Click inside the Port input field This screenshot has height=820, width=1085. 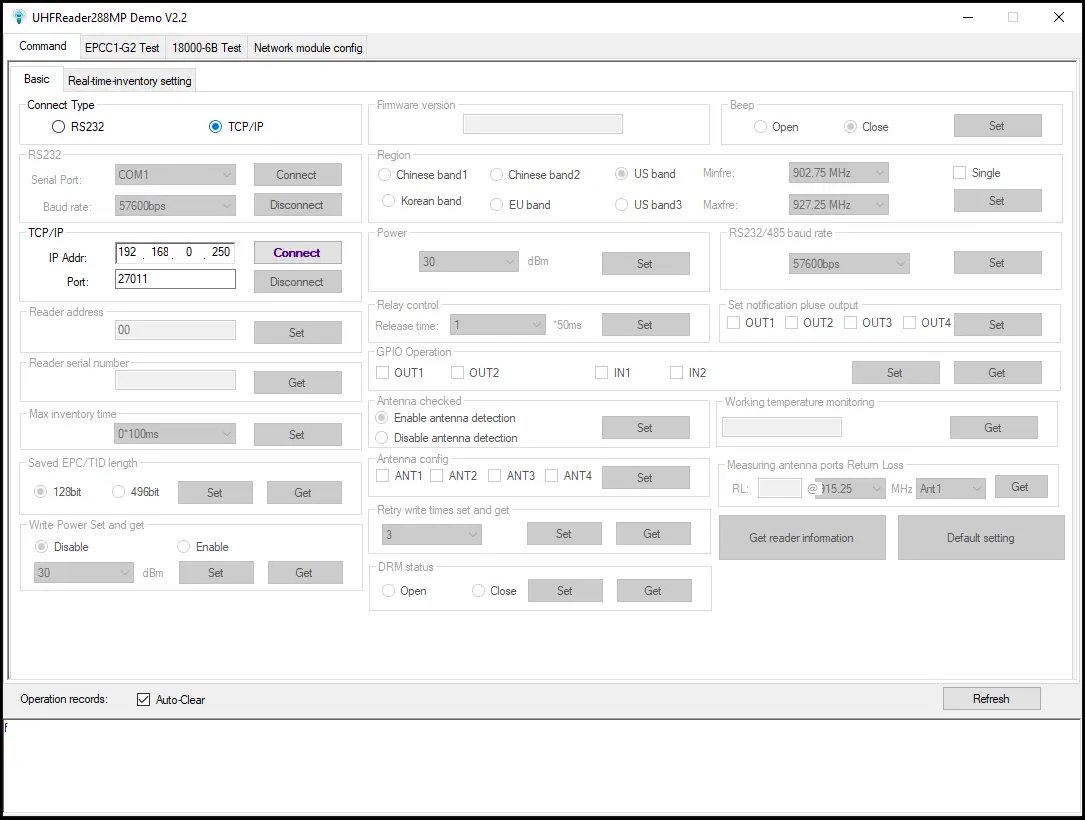pos(175,280)
